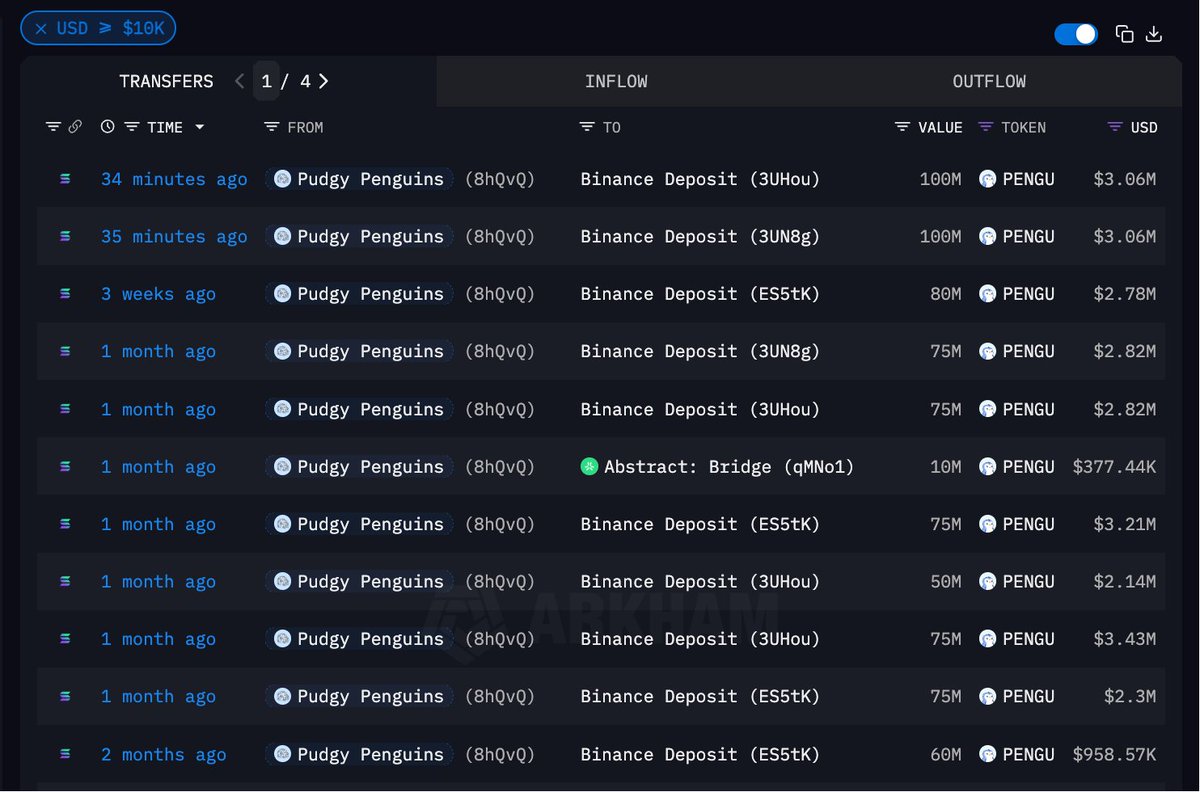The height and width of the screenshot is (792, 1200).
Task: Edit the page number field showing 1
Action: pyautogui.click(x=266, y=81)
